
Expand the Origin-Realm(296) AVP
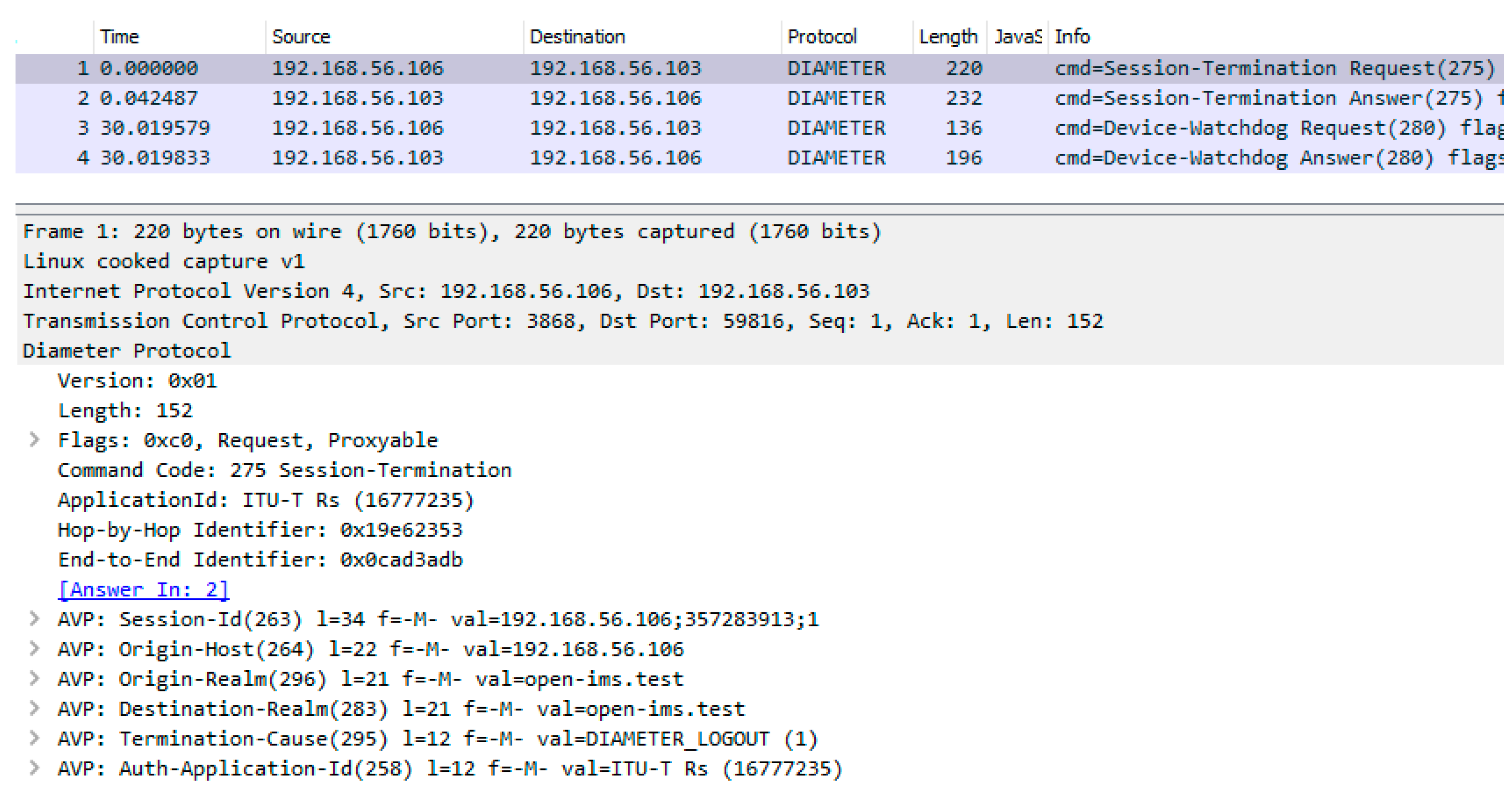[x=34, y=678]
